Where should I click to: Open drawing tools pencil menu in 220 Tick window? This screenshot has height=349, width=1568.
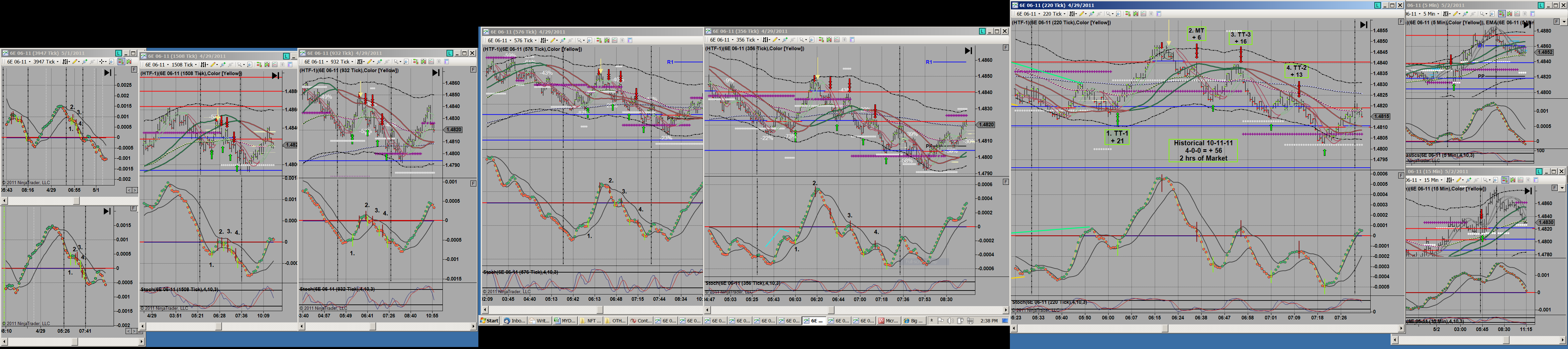pyautogui.click(x=1083, y=13)
